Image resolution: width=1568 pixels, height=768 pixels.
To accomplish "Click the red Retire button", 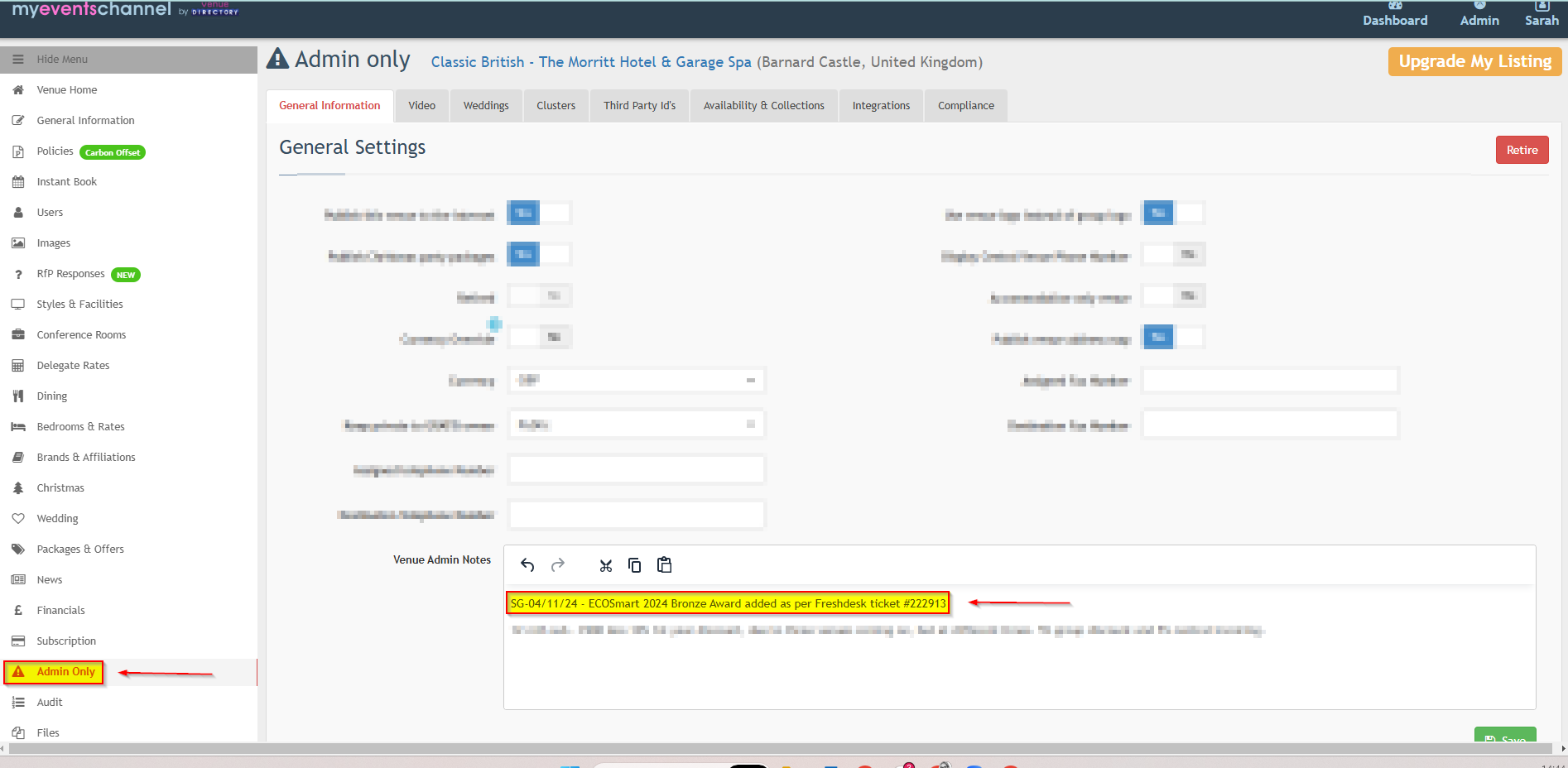I will coord(1522,150).
